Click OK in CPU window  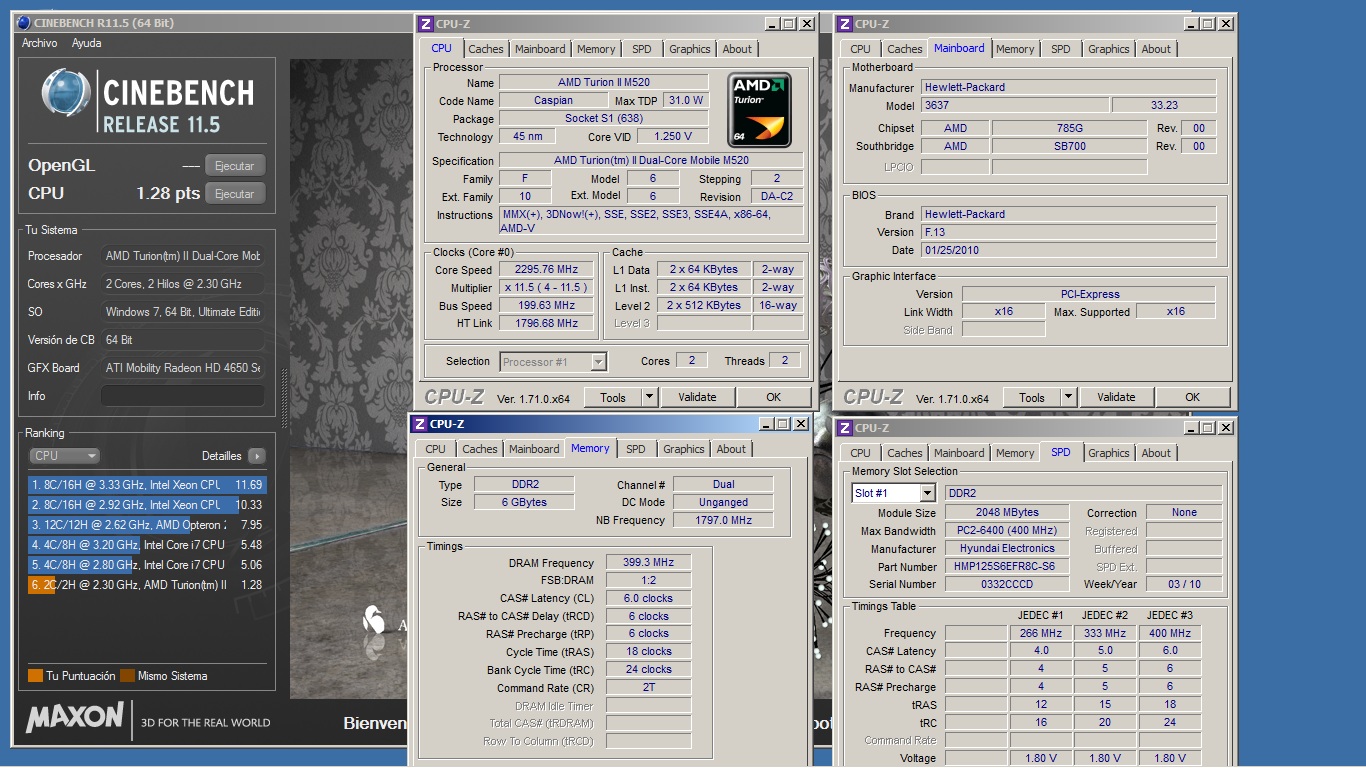click(773, 397)
